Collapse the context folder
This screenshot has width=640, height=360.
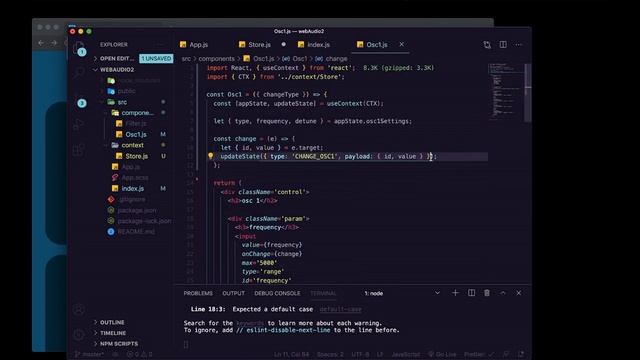pyautogui.click(x=132, y=145)
